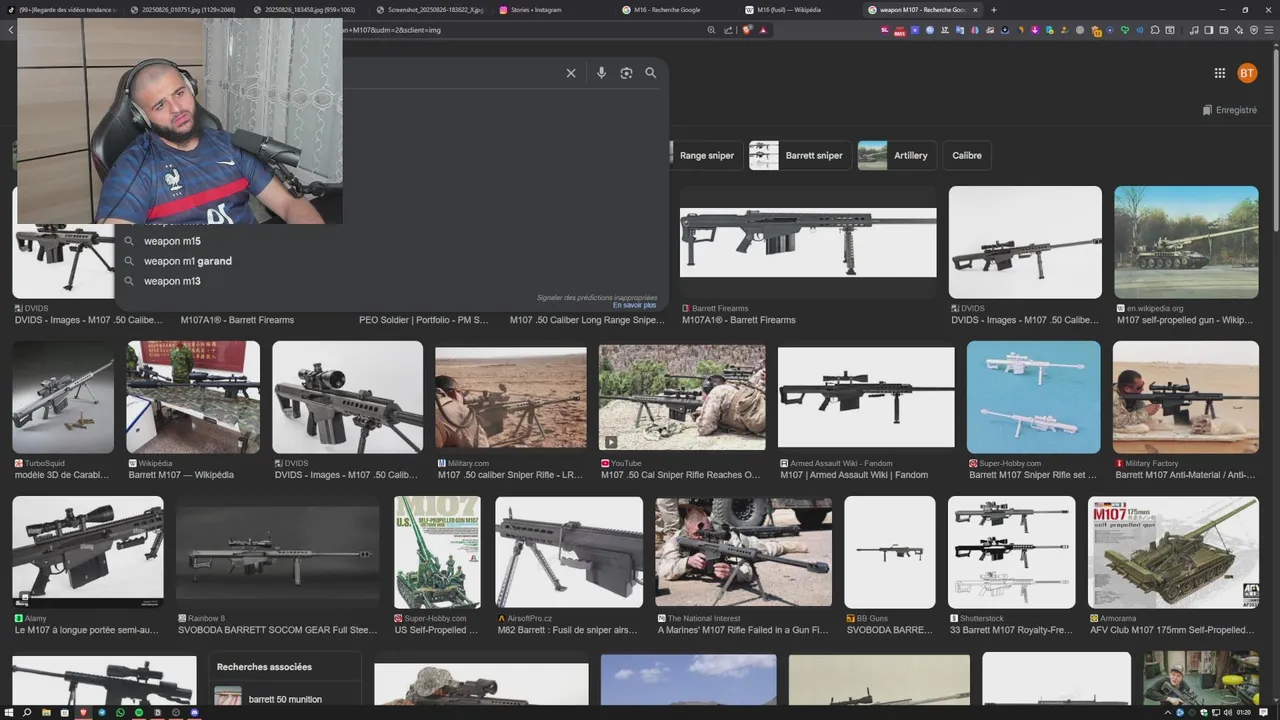Open the Armorama AFV Club M107 image
Image resolution: width=1280 pixels, height=720 pixels.
1173,552
